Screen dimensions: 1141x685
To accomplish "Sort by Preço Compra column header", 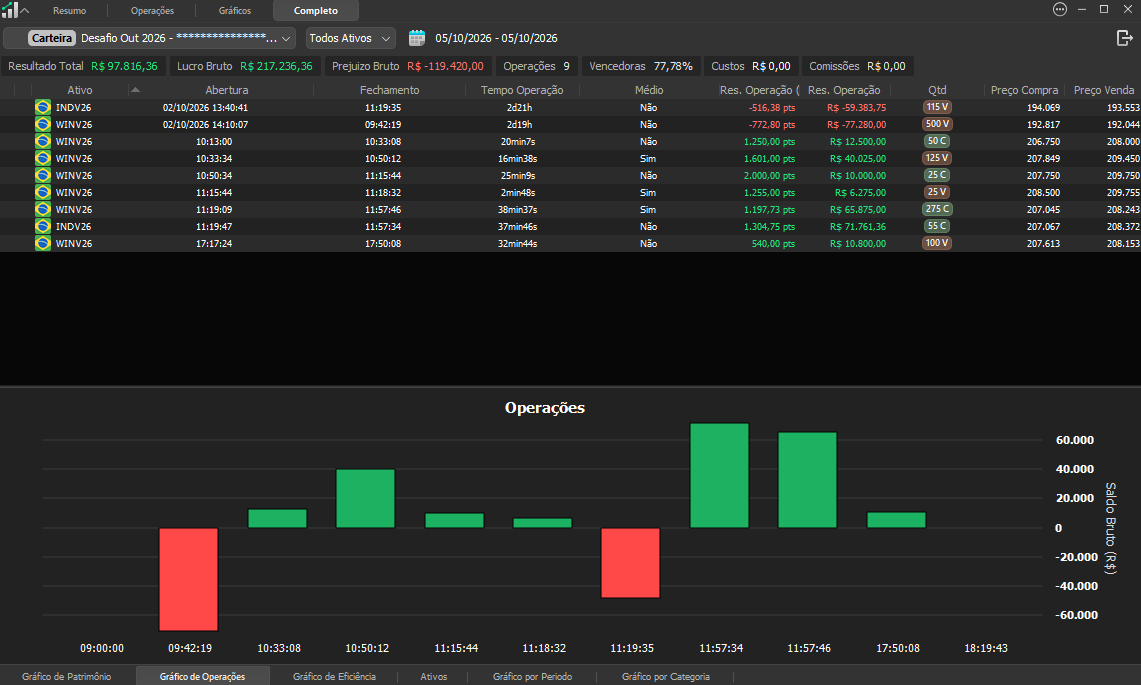I will [x=1024, y=90].
